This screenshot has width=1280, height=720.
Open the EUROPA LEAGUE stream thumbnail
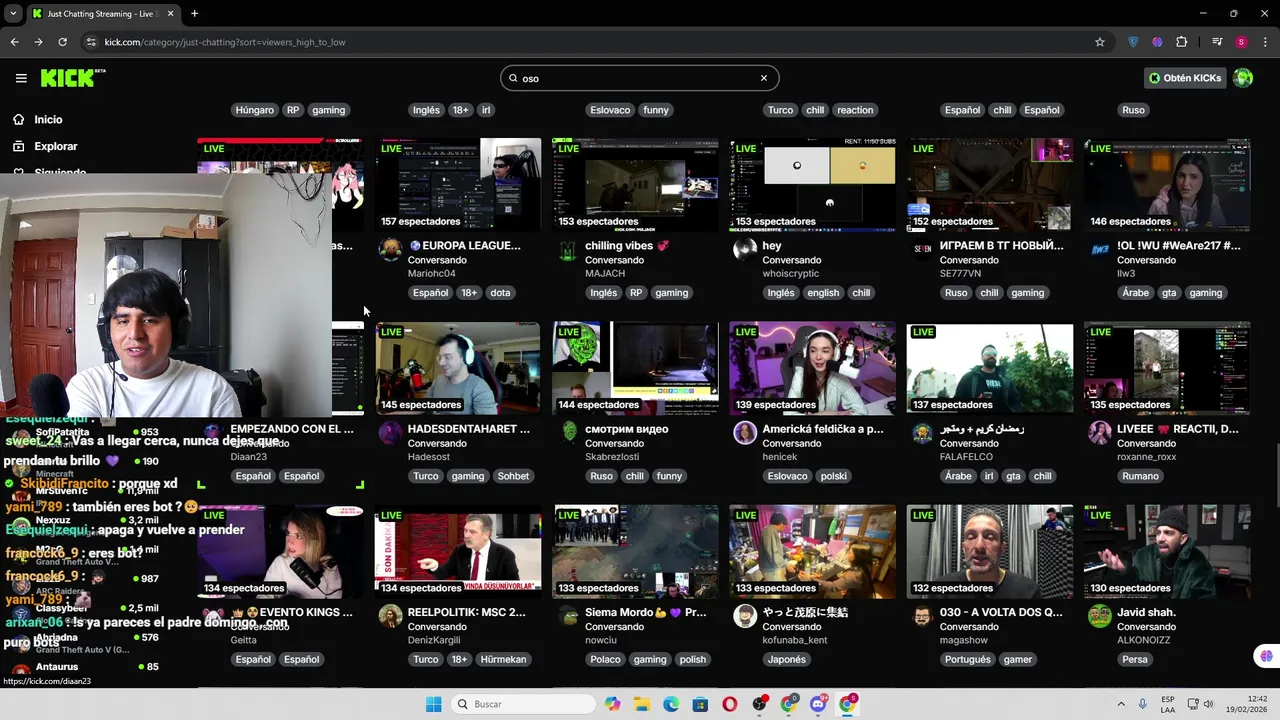click(458, 185)
